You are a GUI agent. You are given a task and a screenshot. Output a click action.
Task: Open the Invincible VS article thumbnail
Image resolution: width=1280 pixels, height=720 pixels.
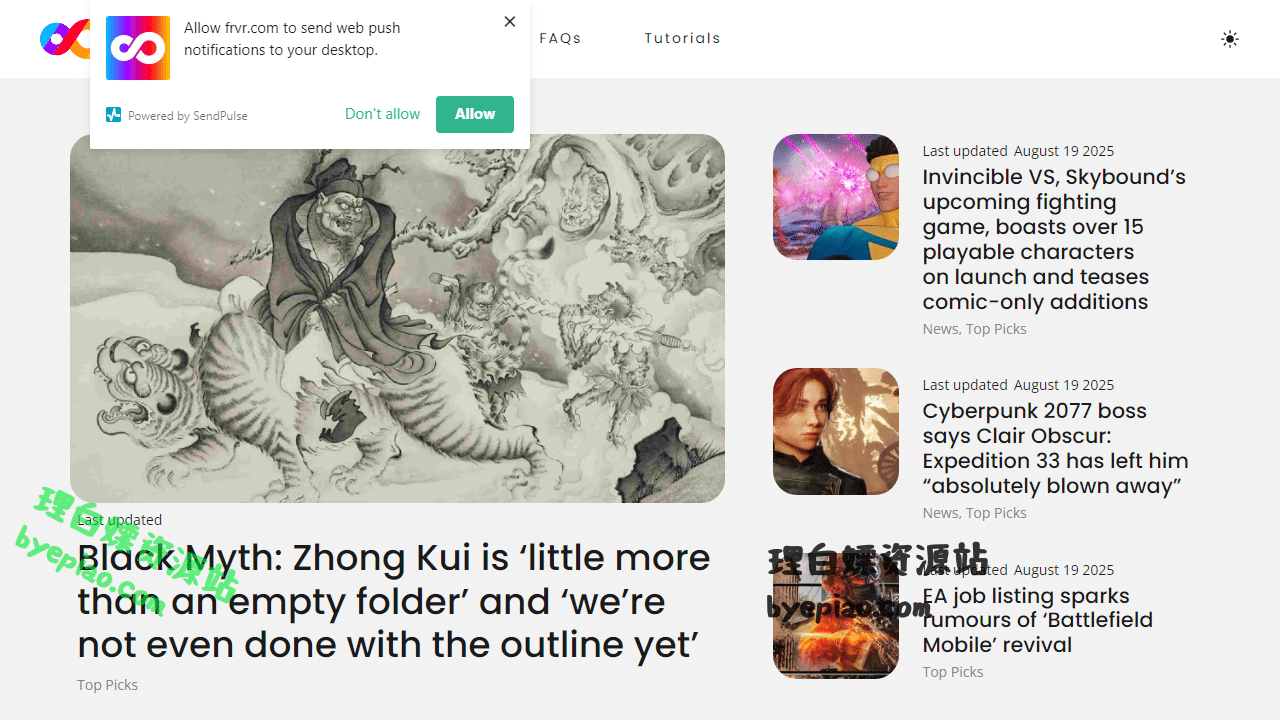click(x=836, y=197)
